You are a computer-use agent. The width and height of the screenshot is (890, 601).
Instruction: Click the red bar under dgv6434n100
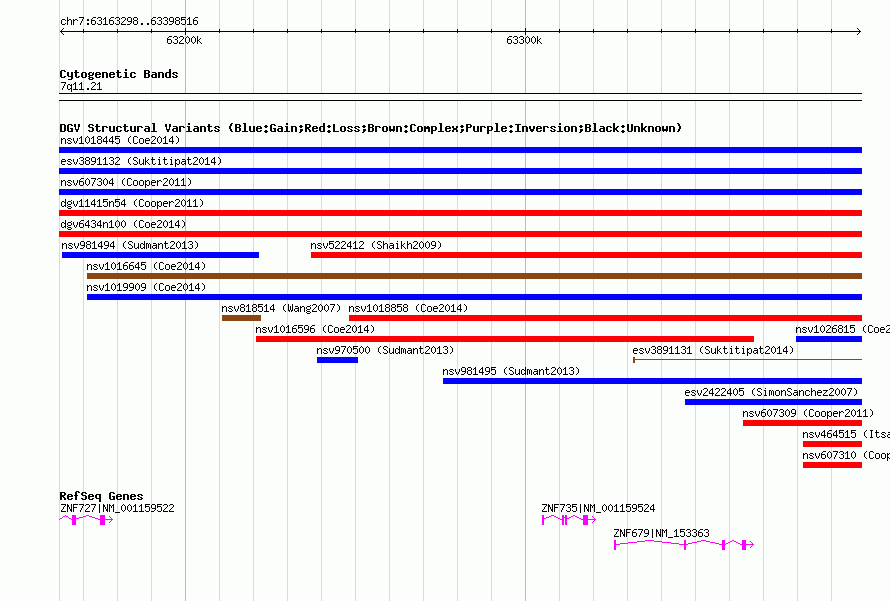(460, 234)
